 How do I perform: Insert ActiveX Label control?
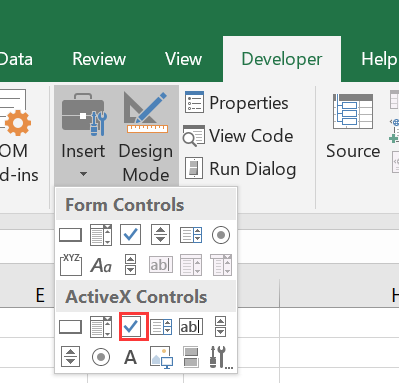(130, 357)
